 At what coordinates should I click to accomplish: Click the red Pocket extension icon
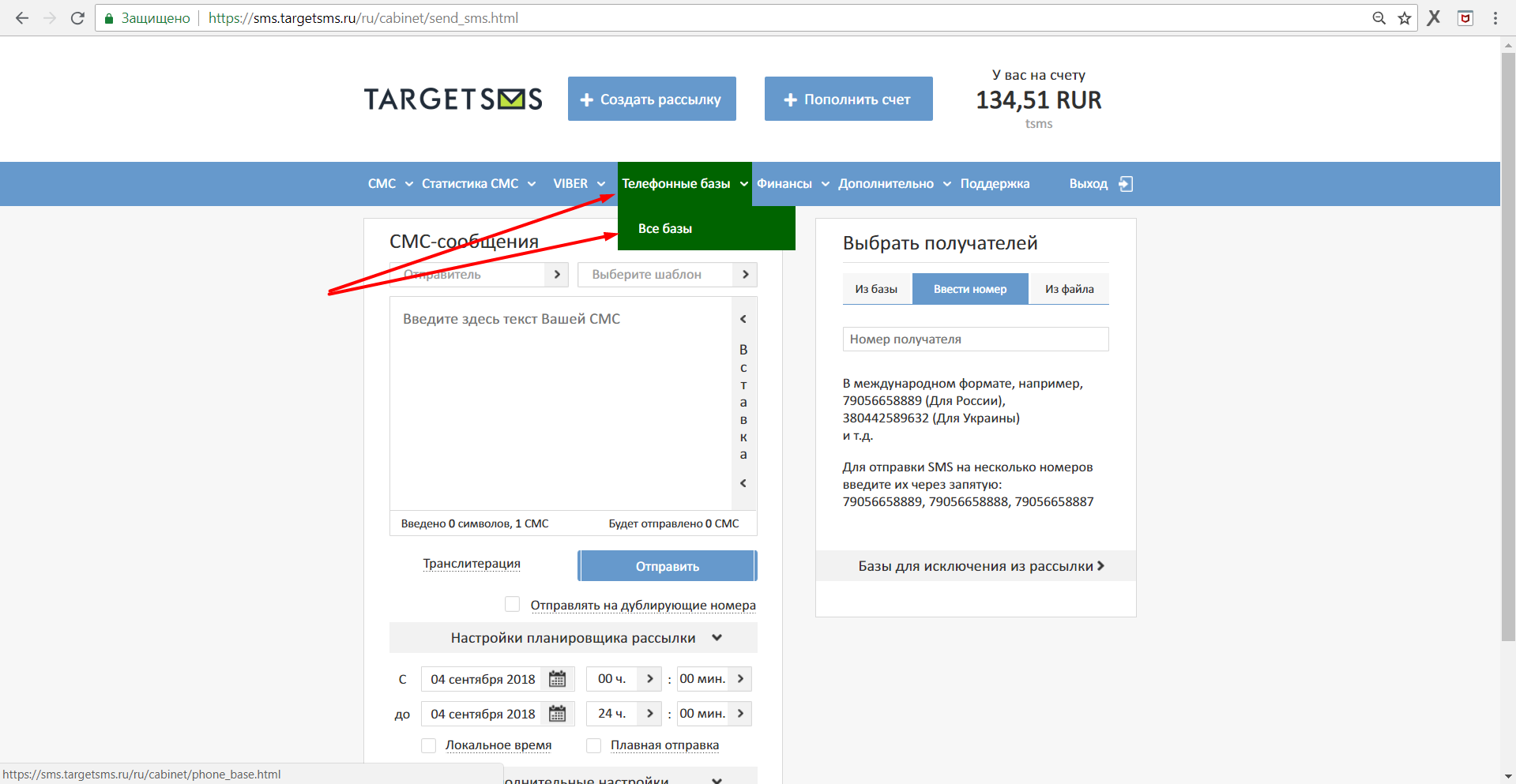(x=1465, y=18)
